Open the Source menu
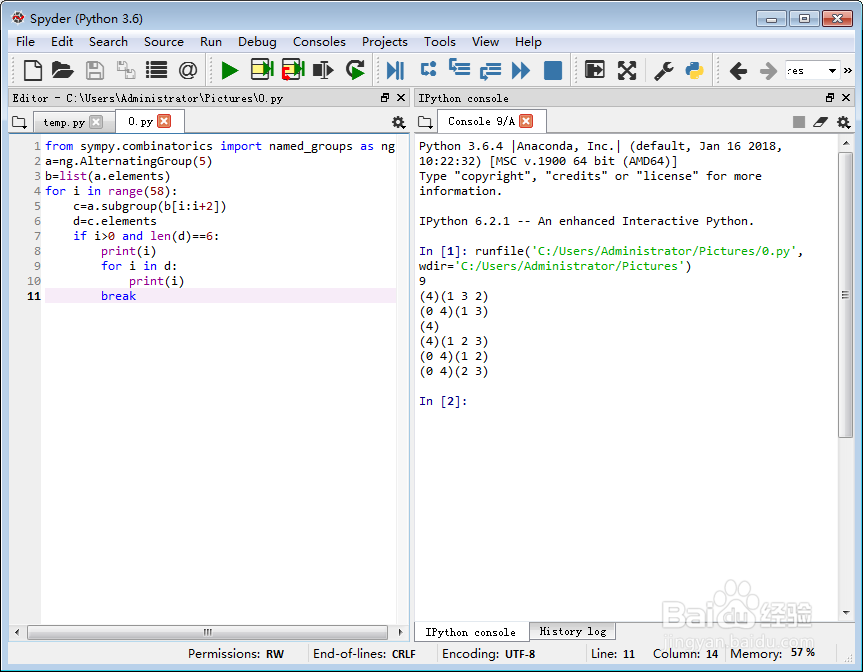 pyautogui.click(x=163, y=42)
